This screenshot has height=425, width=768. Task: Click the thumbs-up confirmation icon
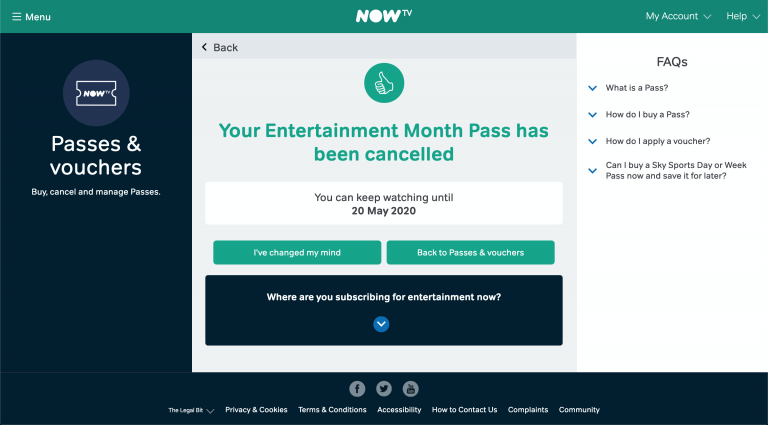point(383,84)
